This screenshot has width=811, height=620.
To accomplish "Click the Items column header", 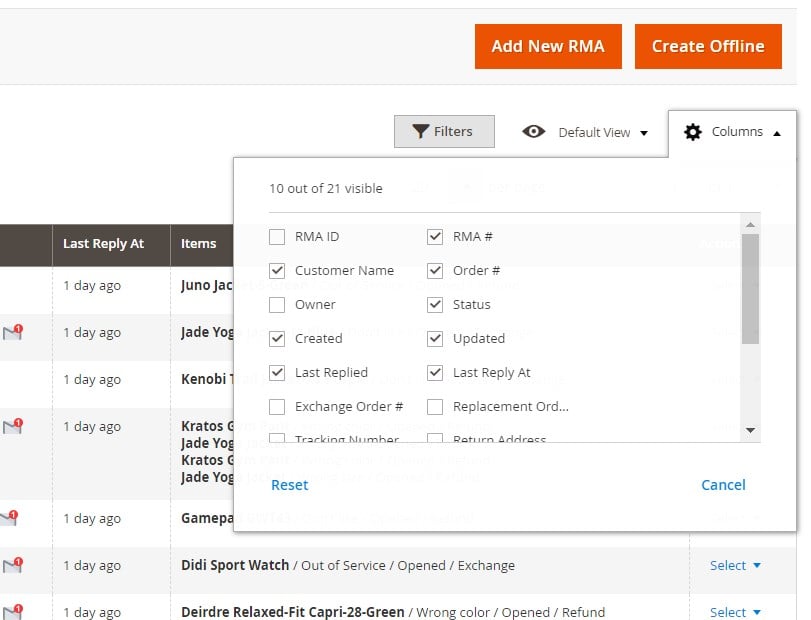I will pos(199,244).
